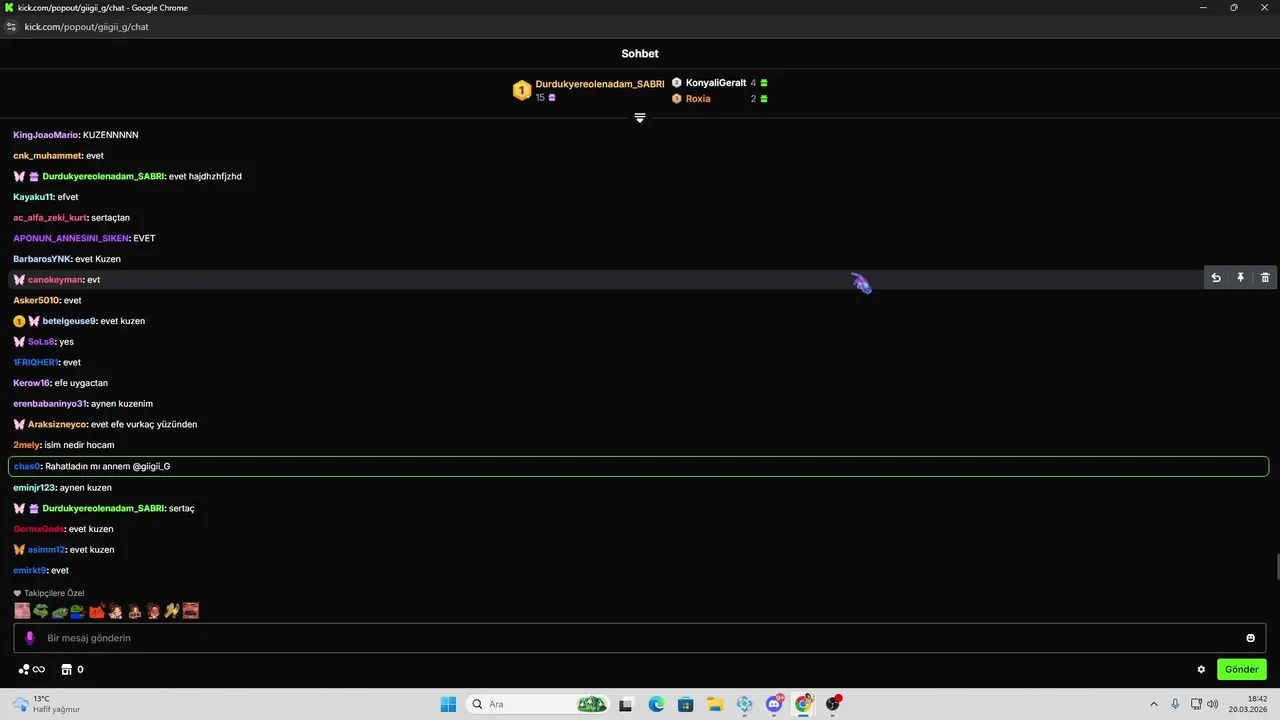Viewport: 1280px width, 720px height.
Task: Open Roxia in the leaderboard
Action: click(x=698, y=99)
